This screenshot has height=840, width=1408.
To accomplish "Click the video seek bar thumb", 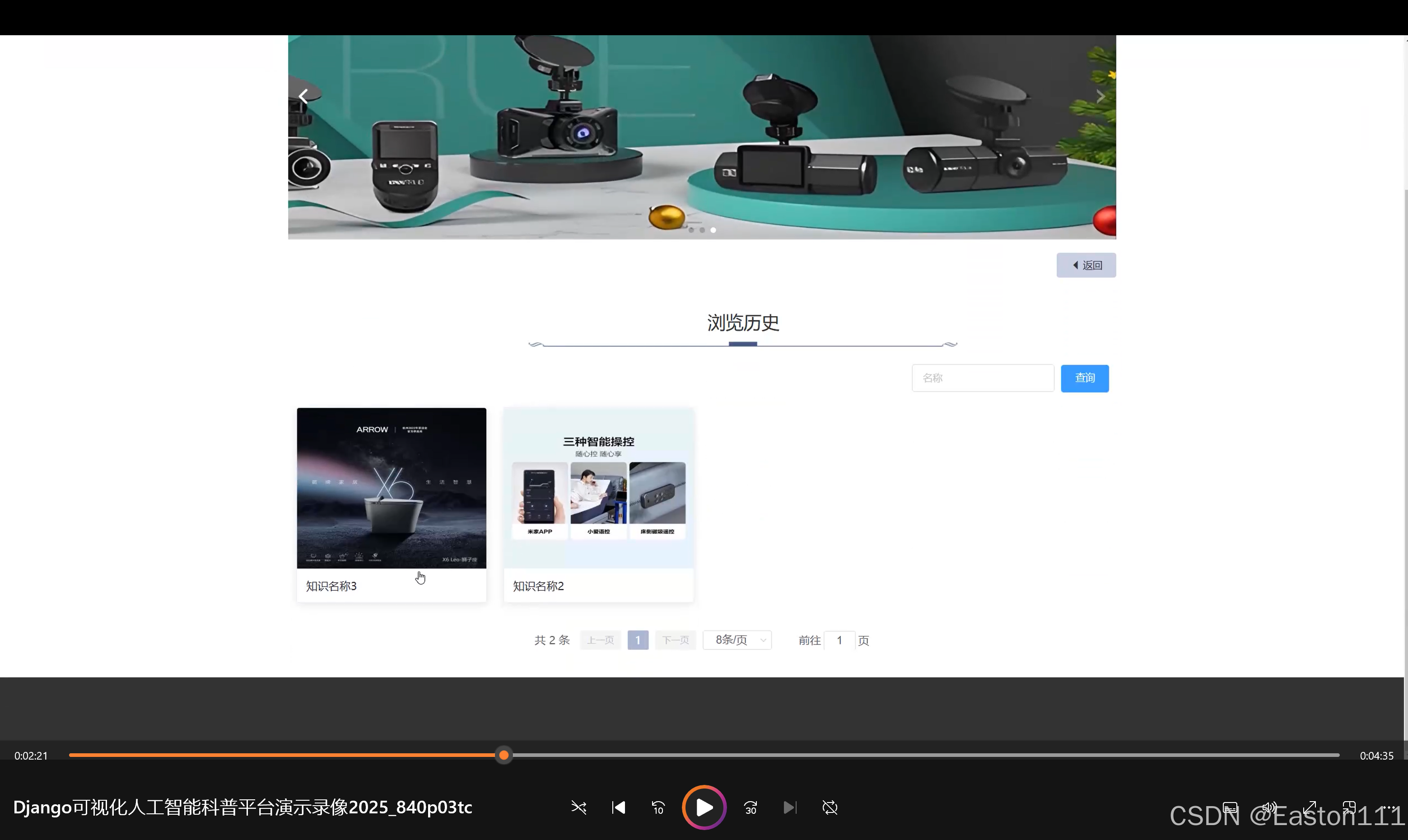I will (504, 755).
